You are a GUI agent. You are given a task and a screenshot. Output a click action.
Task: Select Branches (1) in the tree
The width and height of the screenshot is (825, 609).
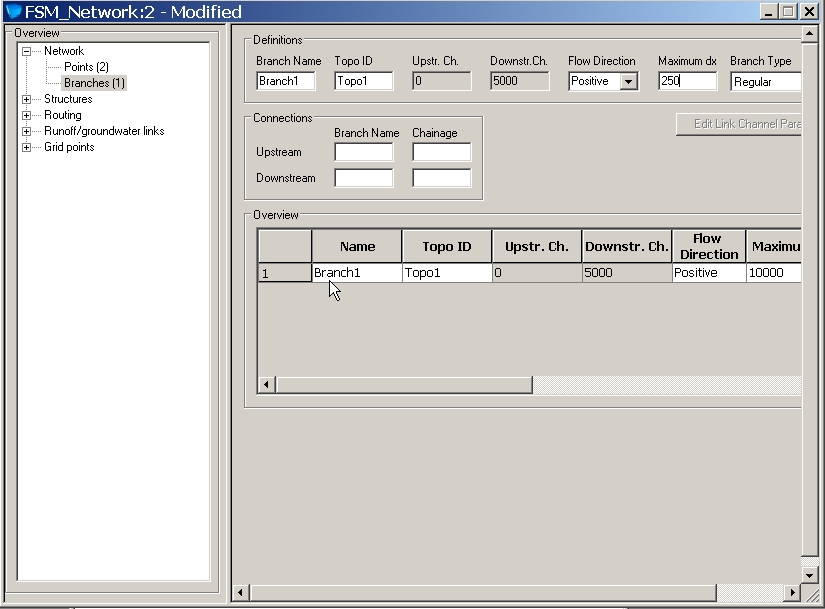coord(94,83)
